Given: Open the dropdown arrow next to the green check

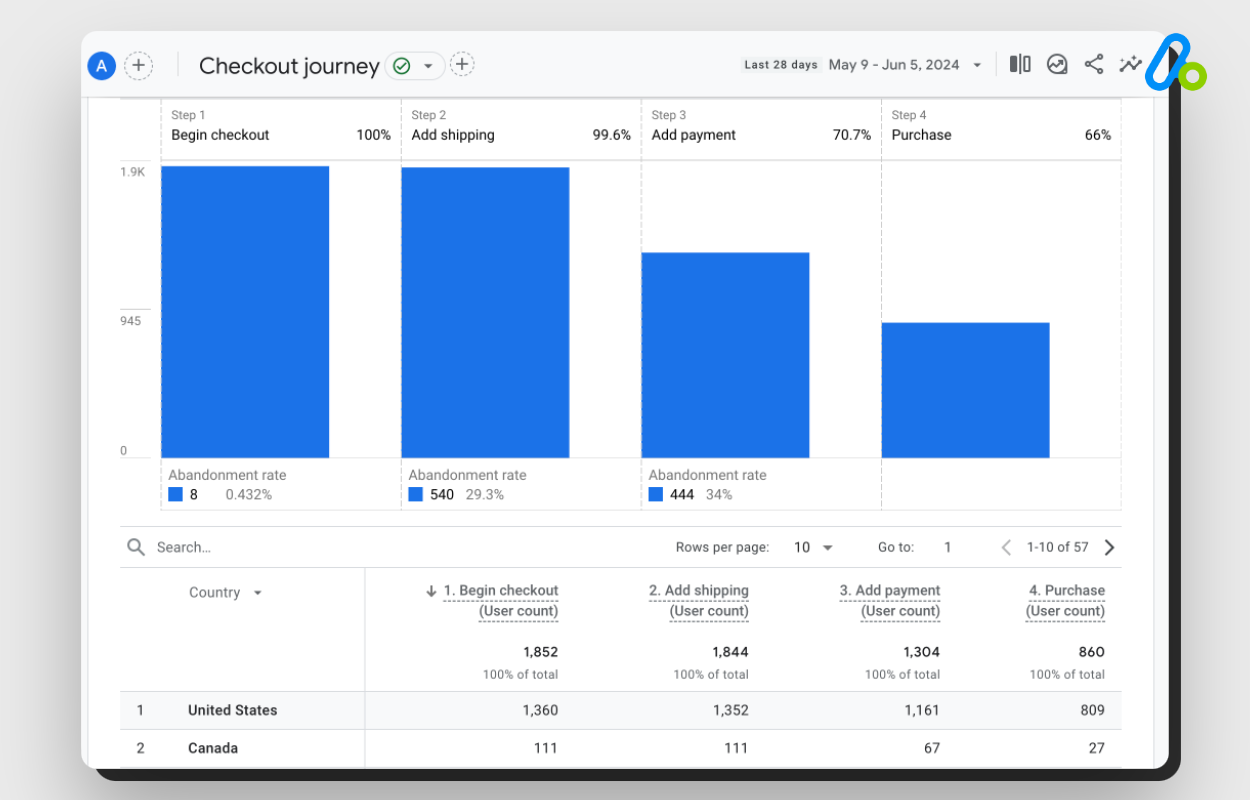Looking at the screenshot, I should coord(428,66).
